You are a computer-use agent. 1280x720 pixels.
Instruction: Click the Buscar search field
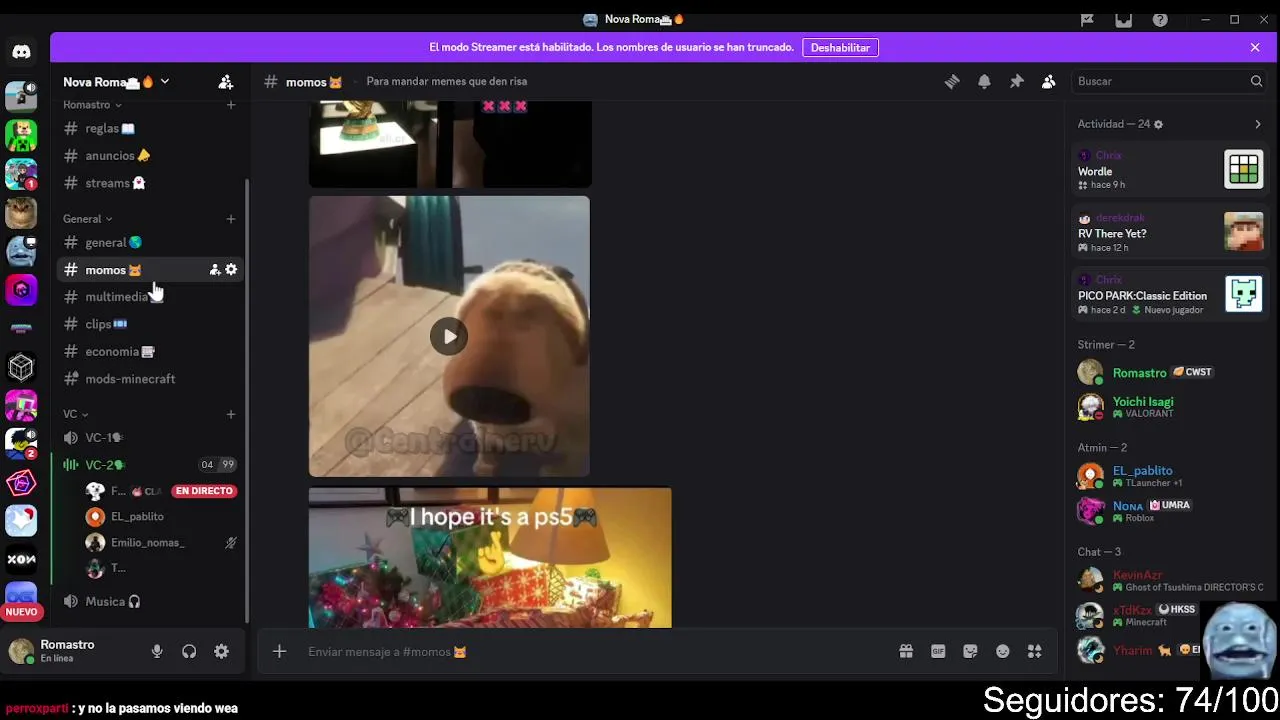1167,82
